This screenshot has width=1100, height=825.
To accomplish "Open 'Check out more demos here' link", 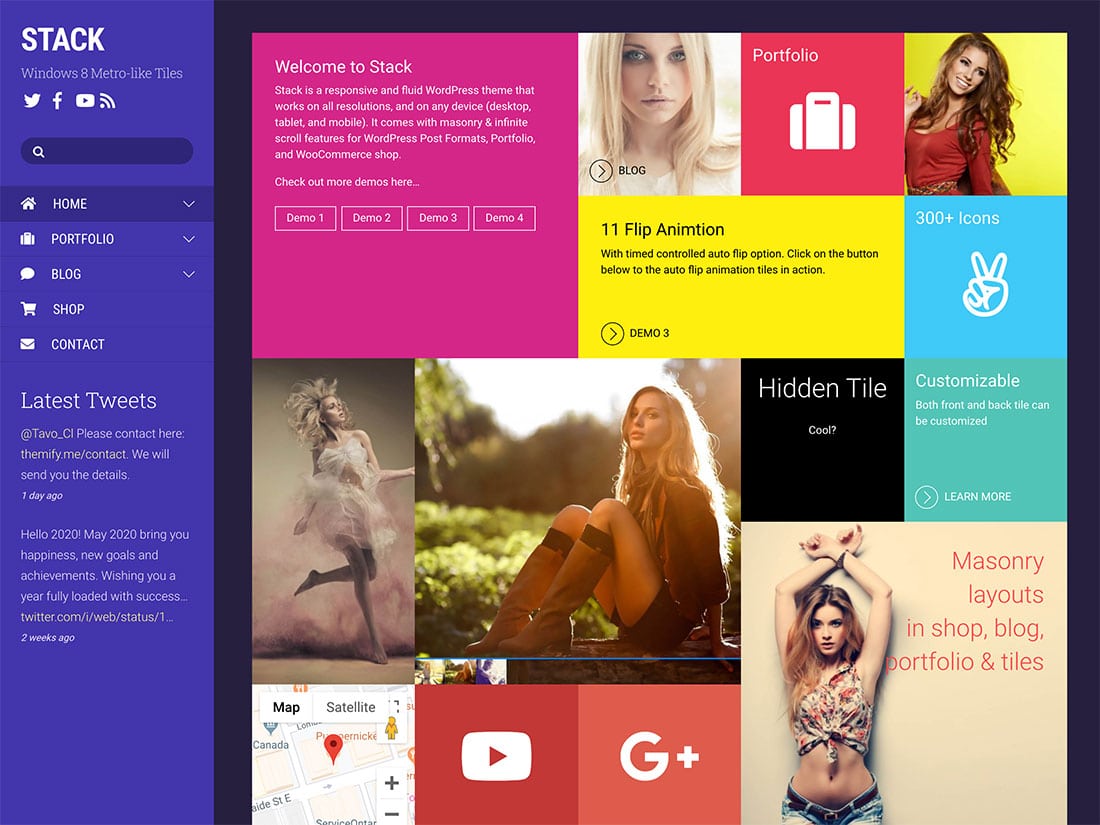I will [x=347, y=182].
